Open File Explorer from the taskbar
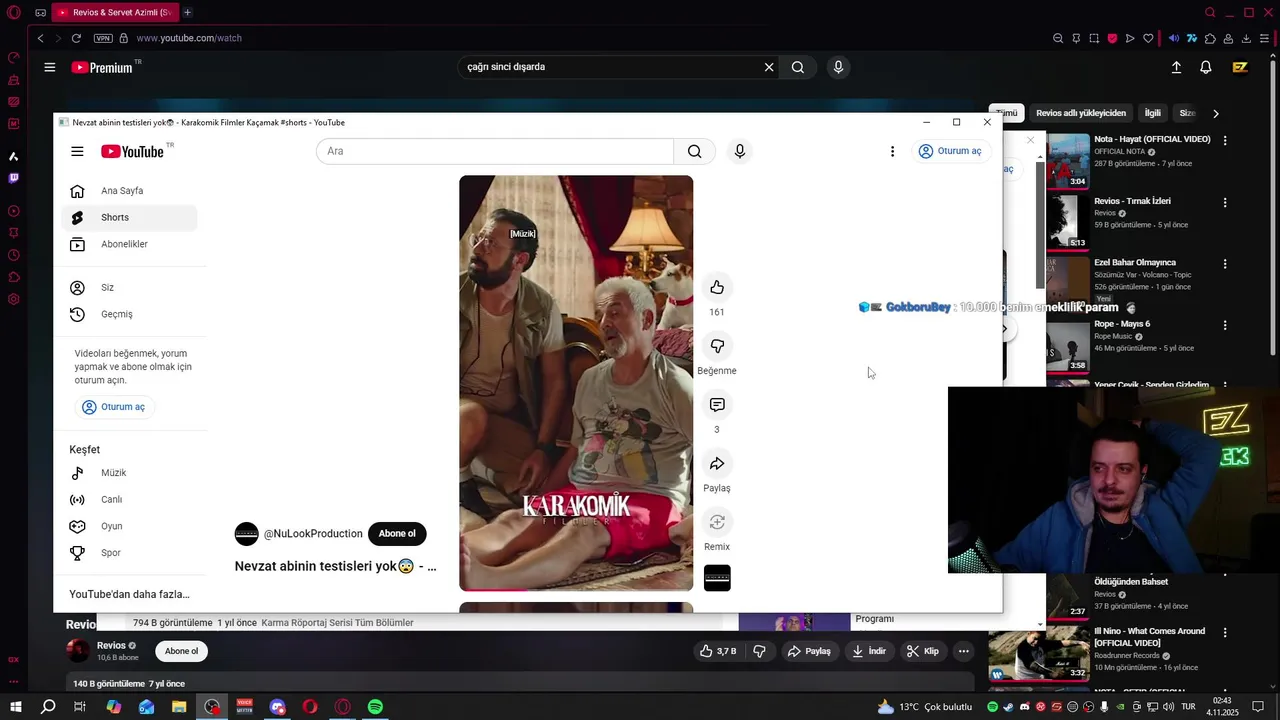The height and width of the screenshot is (720, 1280). click(x=179, y=707)
